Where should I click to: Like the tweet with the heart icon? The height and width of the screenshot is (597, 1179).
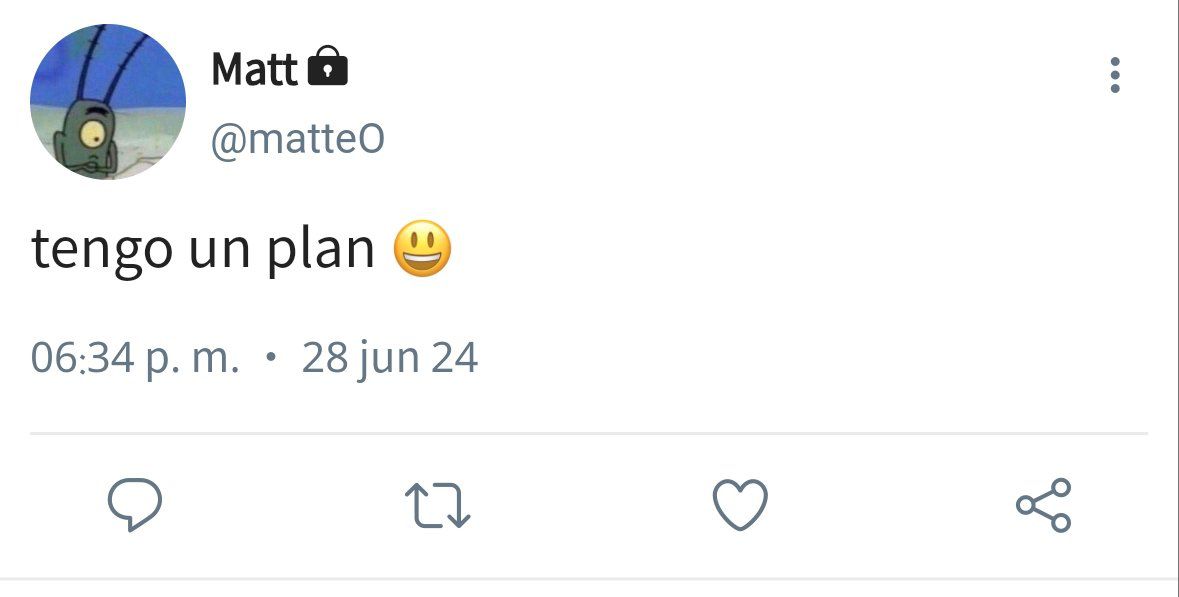point(740,505)
